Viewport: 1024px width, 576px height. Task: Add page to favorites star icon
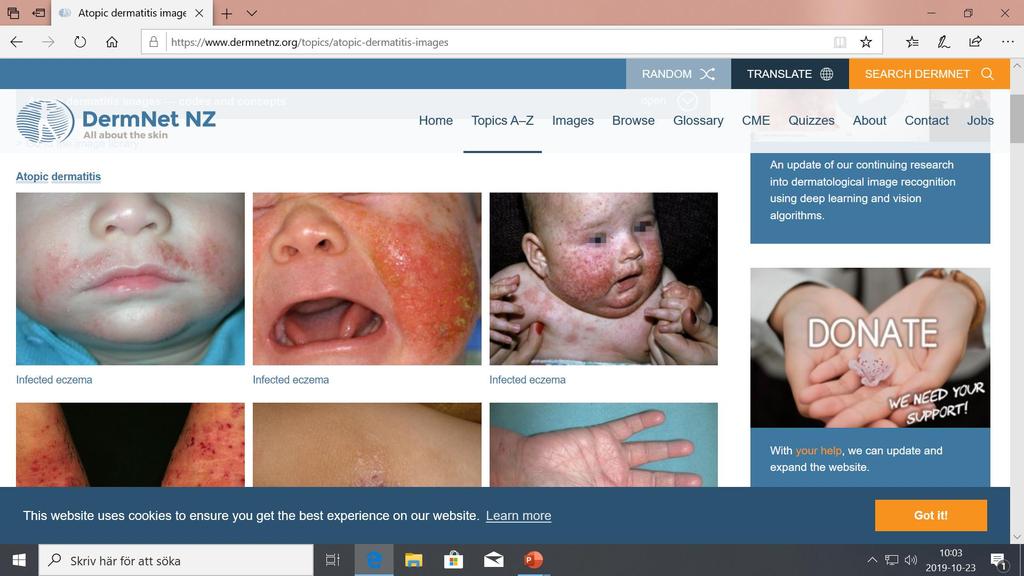866,42
